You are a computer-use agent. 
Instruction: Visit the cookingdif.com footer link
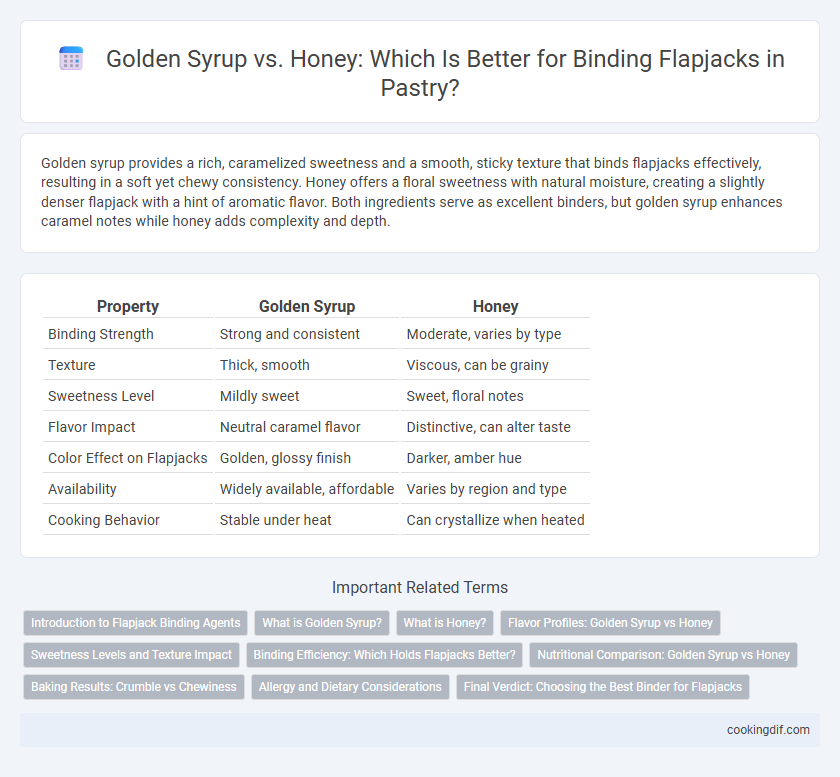pos(768,730)
